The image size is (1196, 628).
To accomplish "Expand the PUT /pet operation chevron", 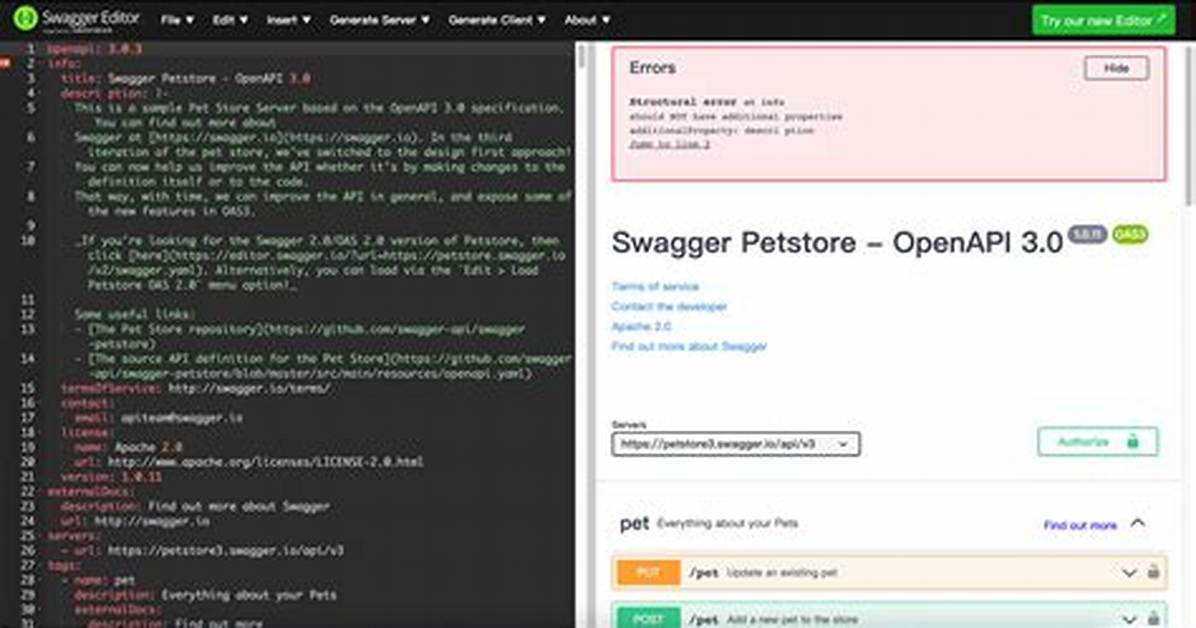I will point(1129,572).
